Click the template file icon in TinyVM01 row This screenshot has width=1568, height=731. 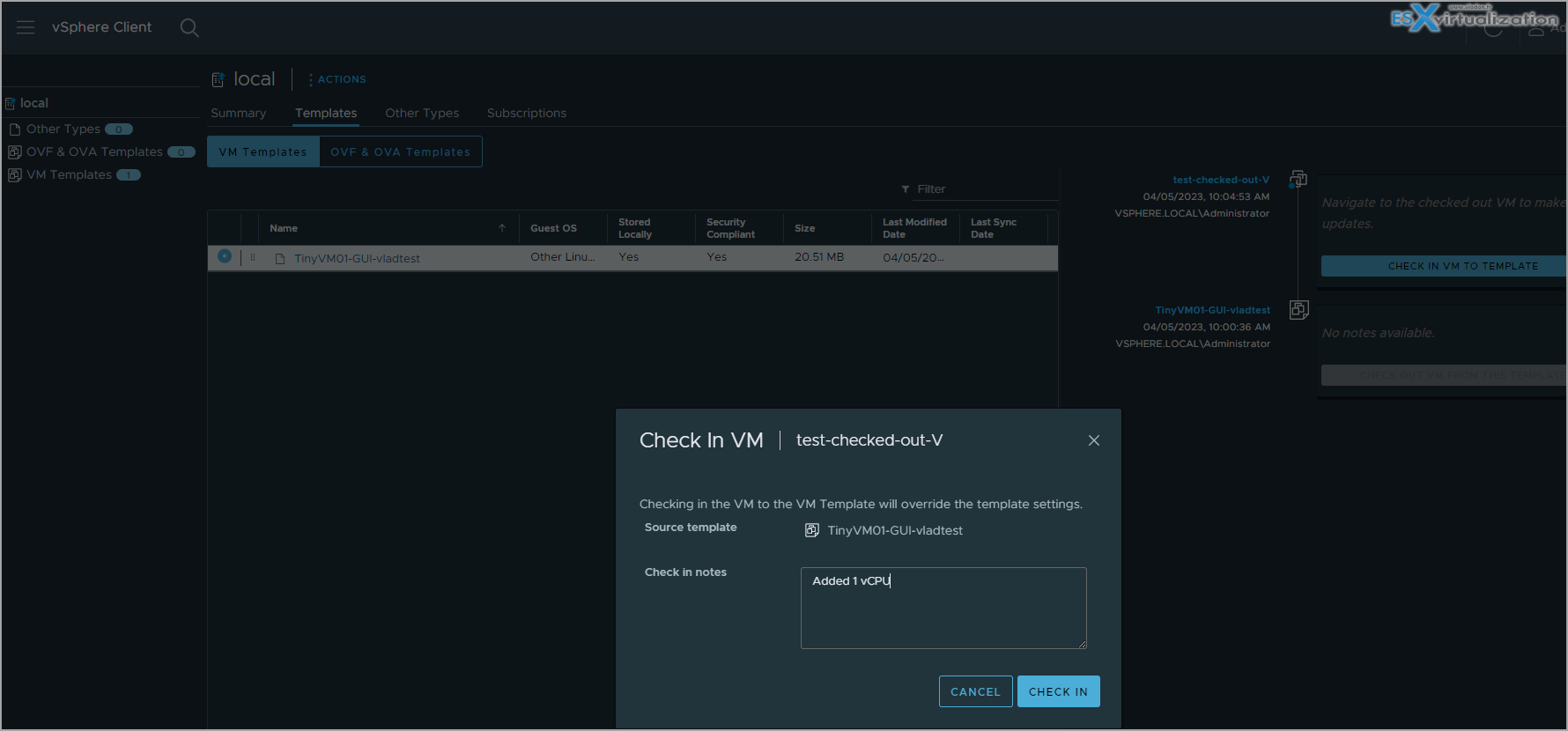click(x=280, y=258)
